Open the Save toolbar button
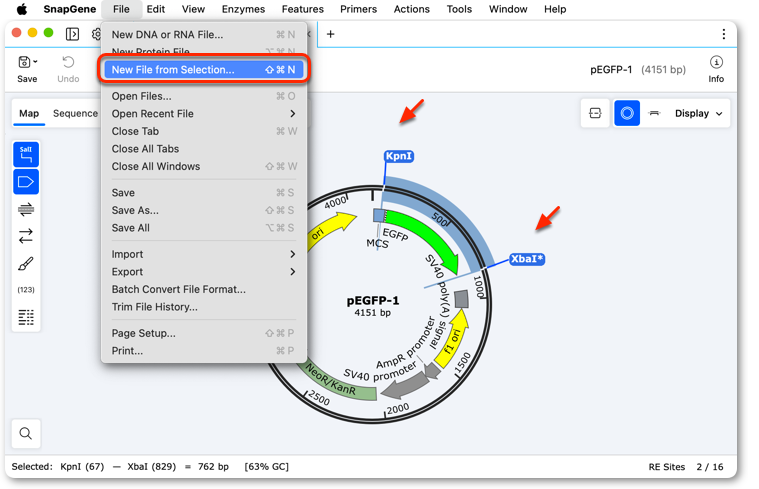This screenshot has height=489, width=759. [x=27, y=69]
